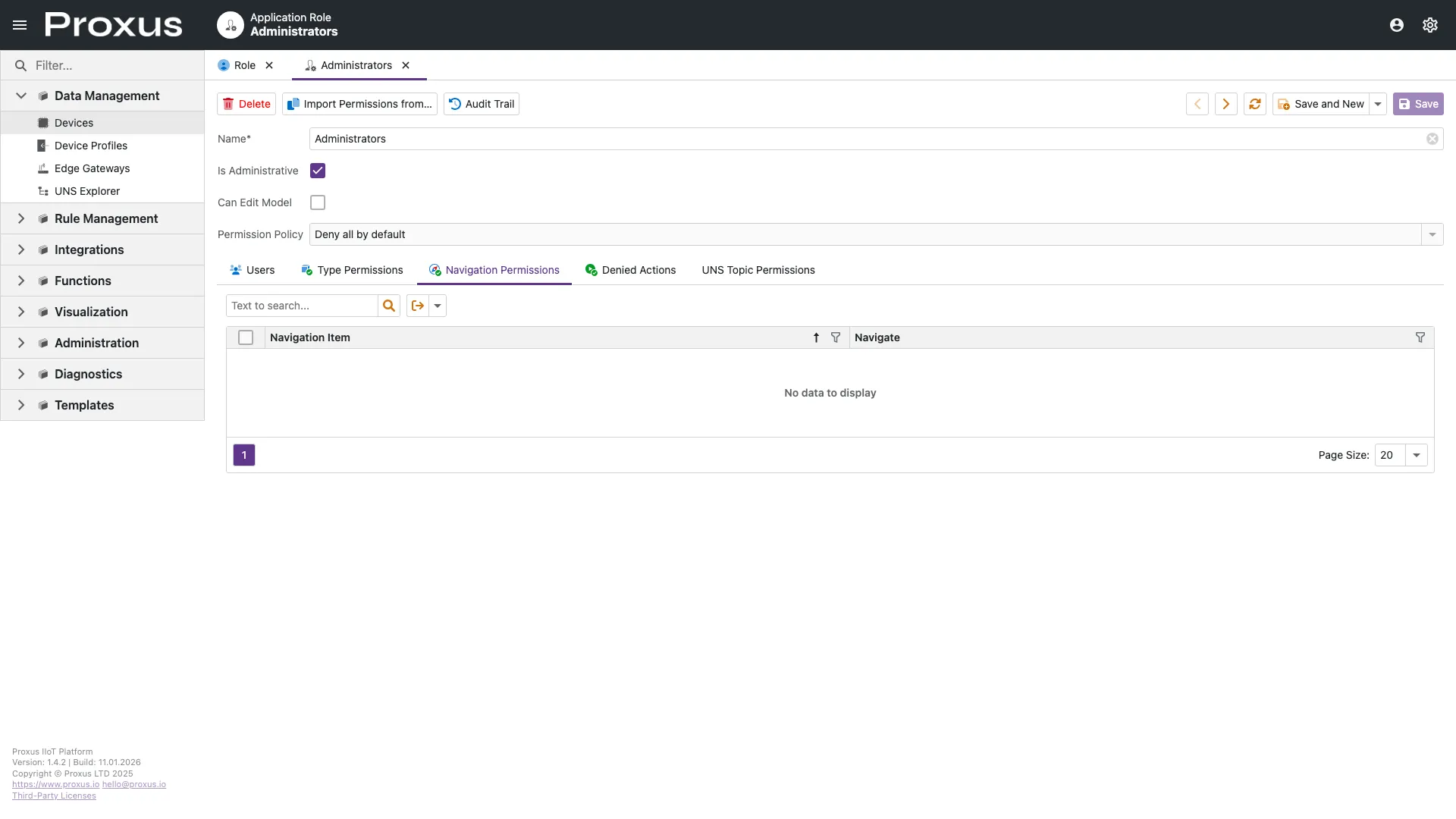Screen dimensions: 1456x819
Task: Click the Delete button
Action: pos(246,104)
